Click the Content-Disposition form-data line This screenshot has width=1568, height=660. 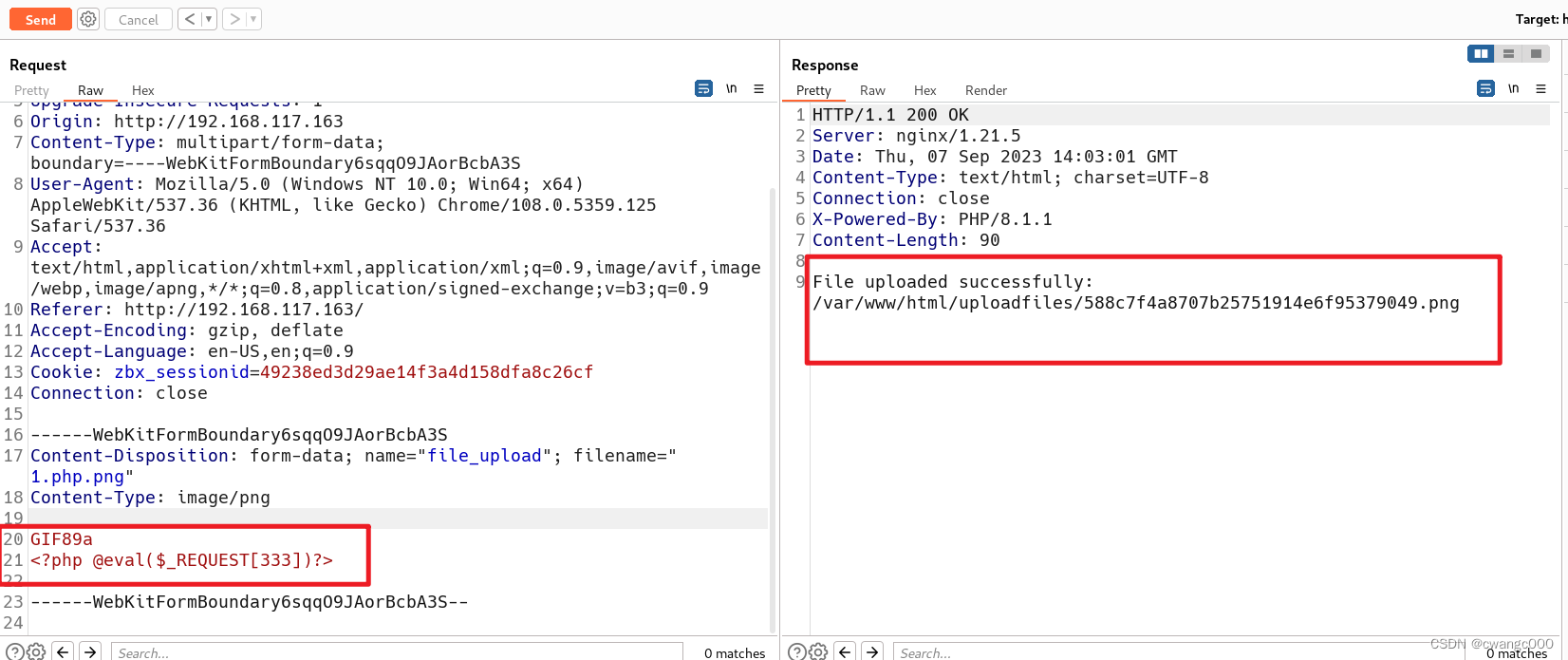pyautogui.click(x=353, y=456)
